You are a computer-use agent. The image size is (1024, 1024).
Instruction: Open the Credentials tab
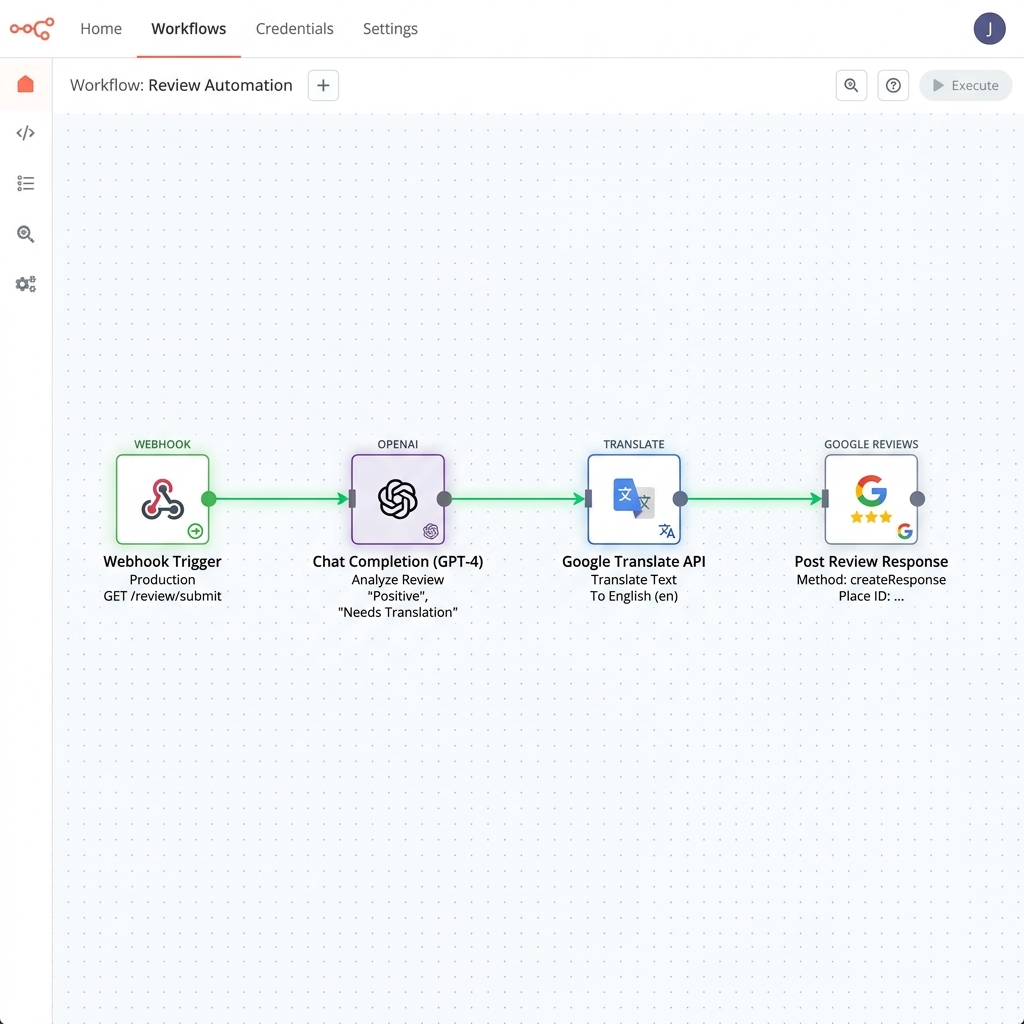[x=295, y=29]
